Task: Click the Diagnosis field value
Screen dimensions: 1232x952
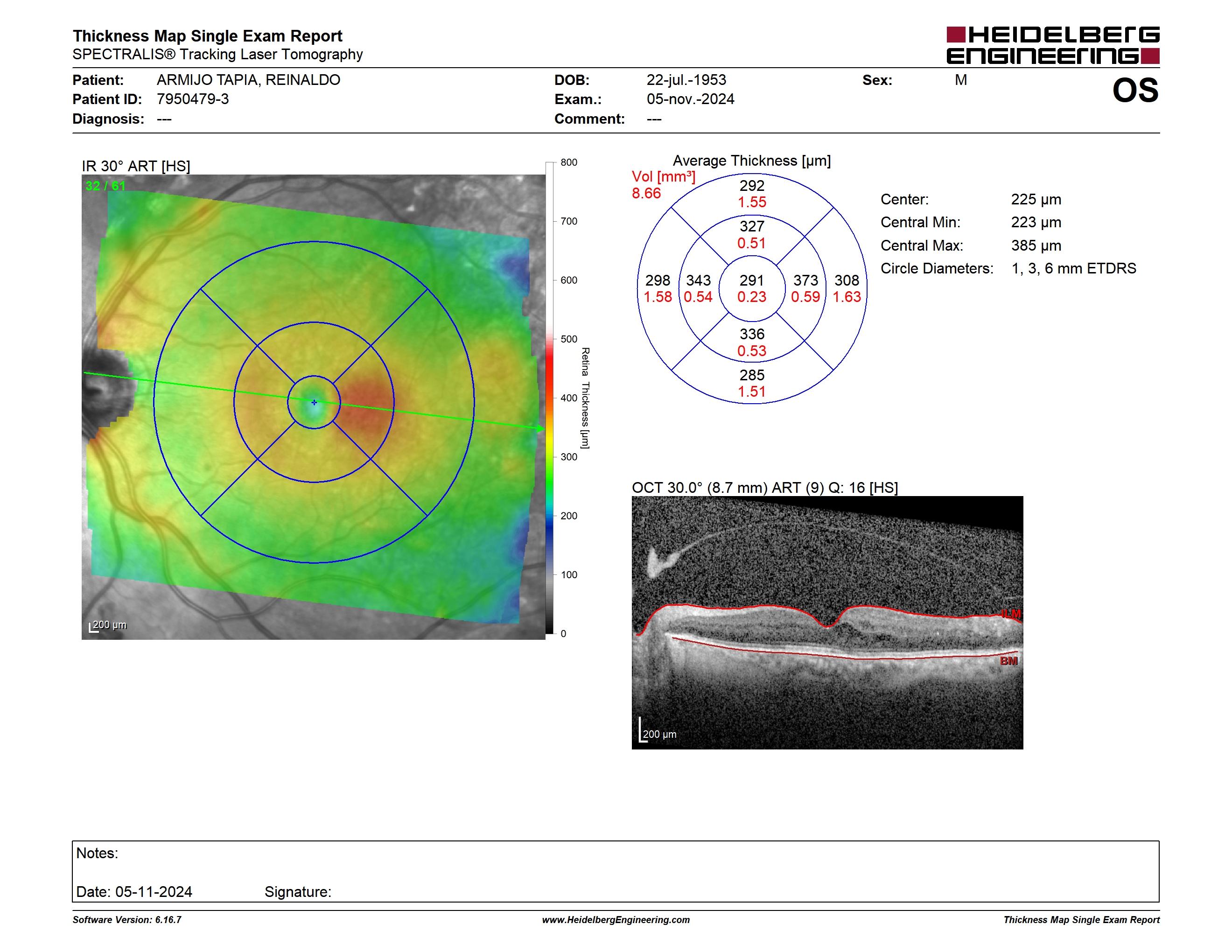Action: click(164, 119)
